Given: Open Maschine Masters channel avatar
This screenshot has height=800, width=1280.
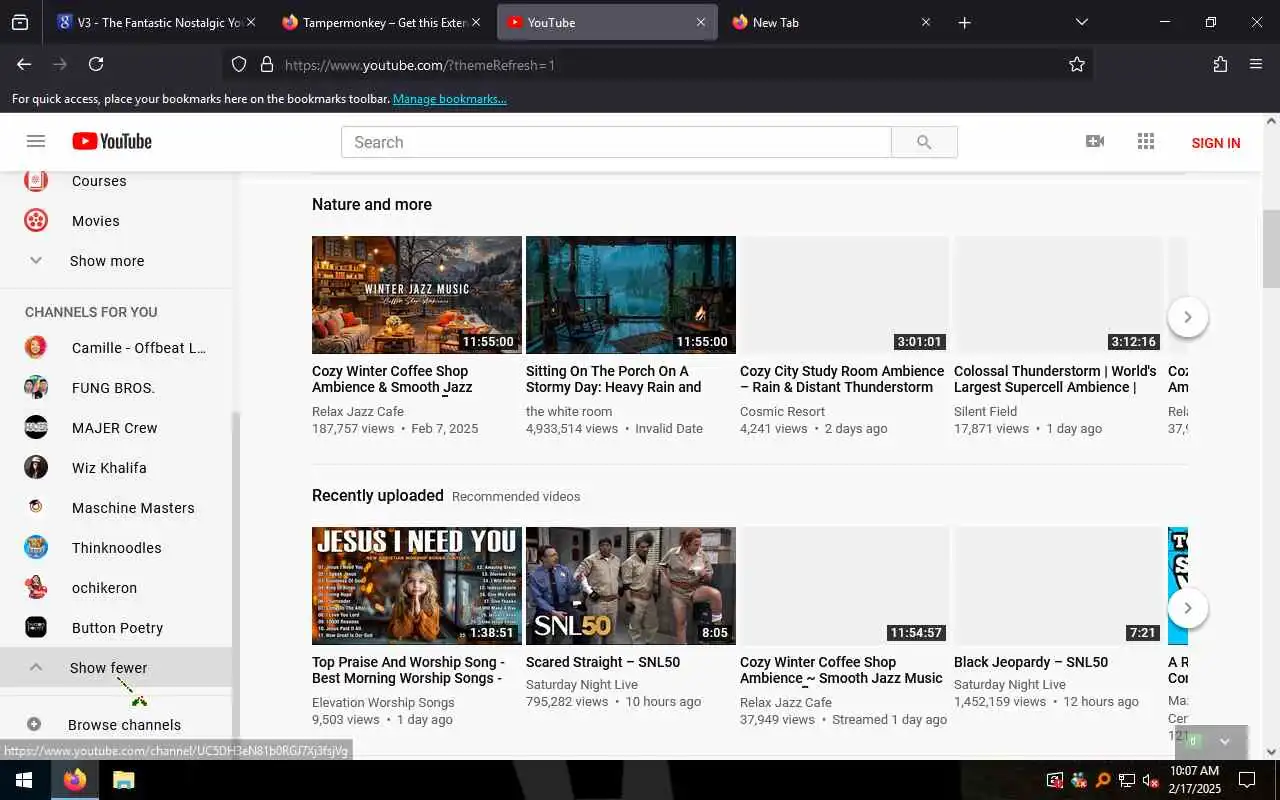Looking at the screenshot, I should click(x=36, y=508).
